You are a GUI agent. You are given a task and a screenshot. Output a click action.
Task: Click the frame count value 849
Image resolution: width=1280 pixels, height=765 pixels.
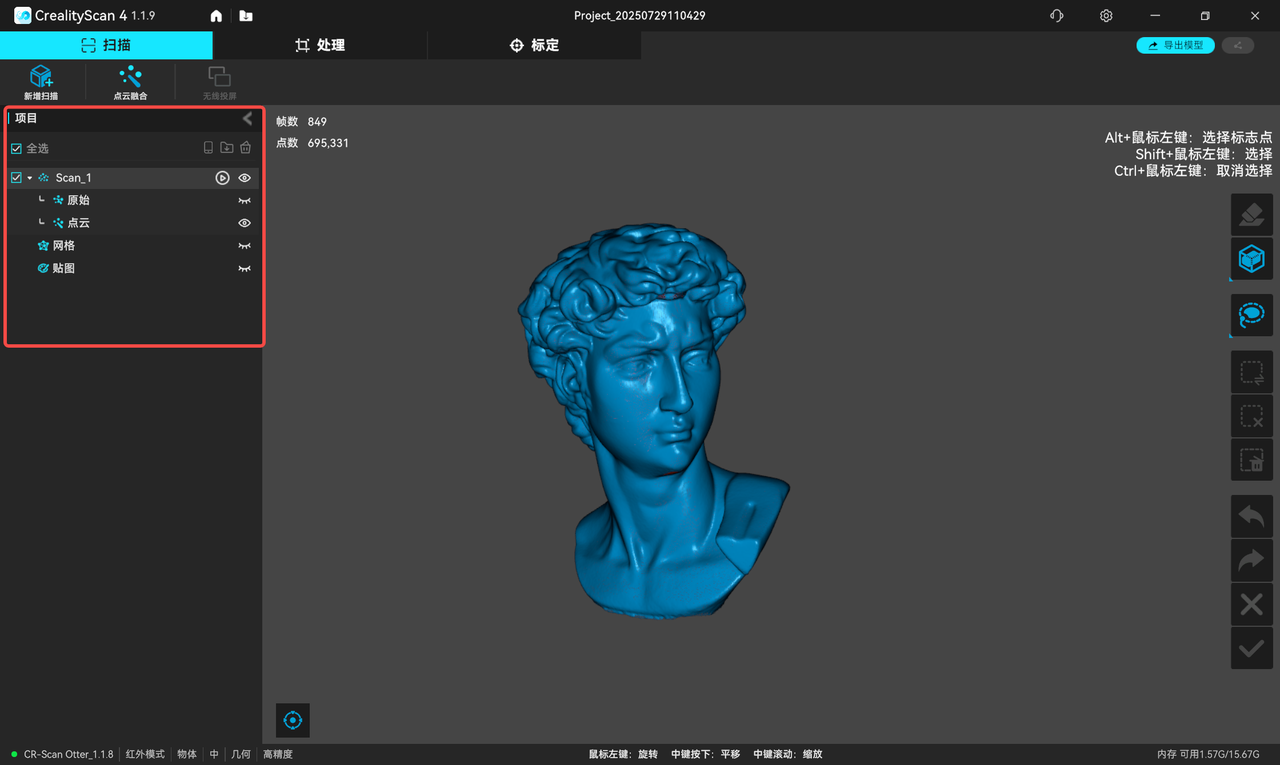(317, 122)
